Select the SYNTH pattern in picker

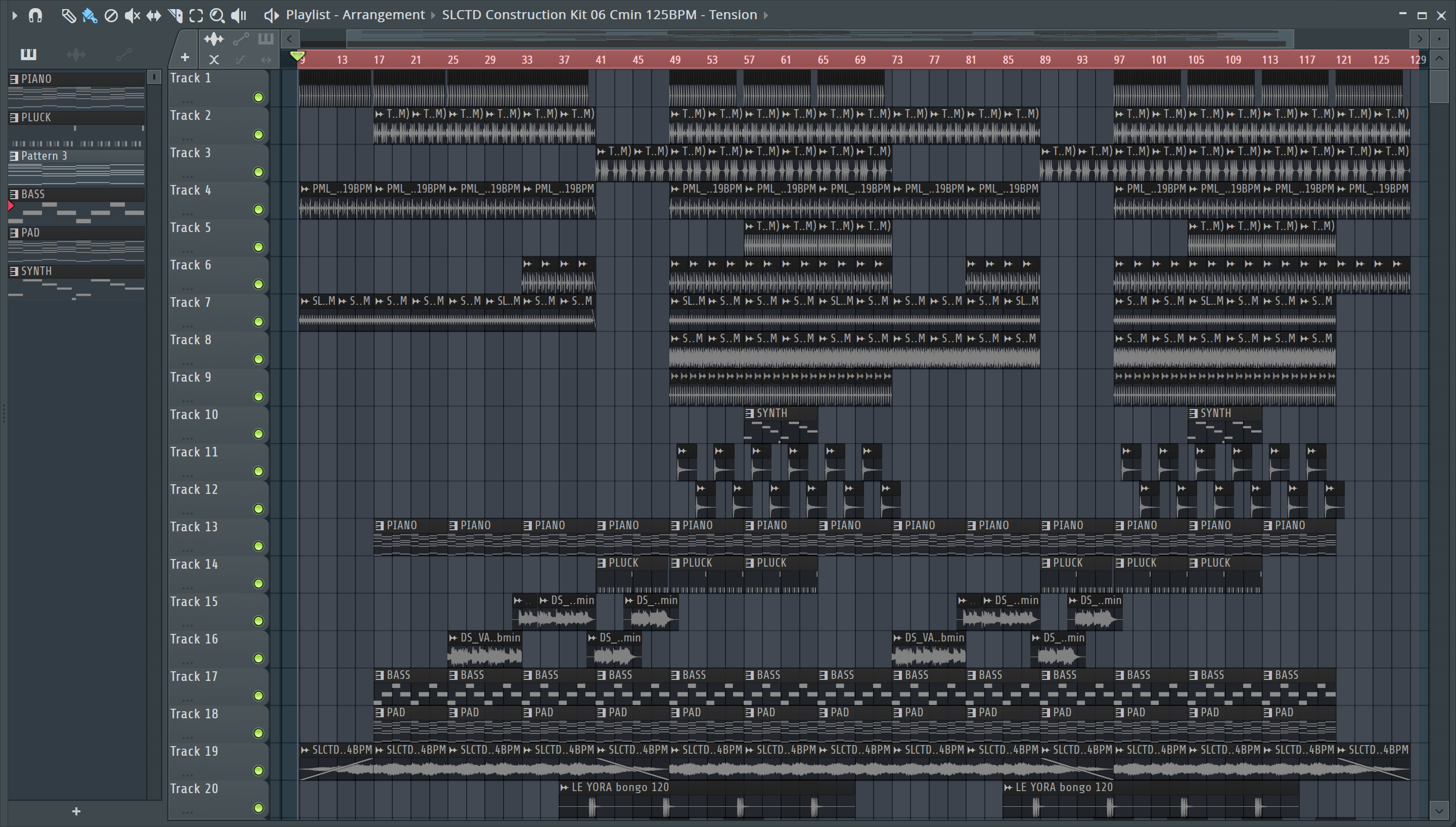pyautogui.click(x=76, y=283)
